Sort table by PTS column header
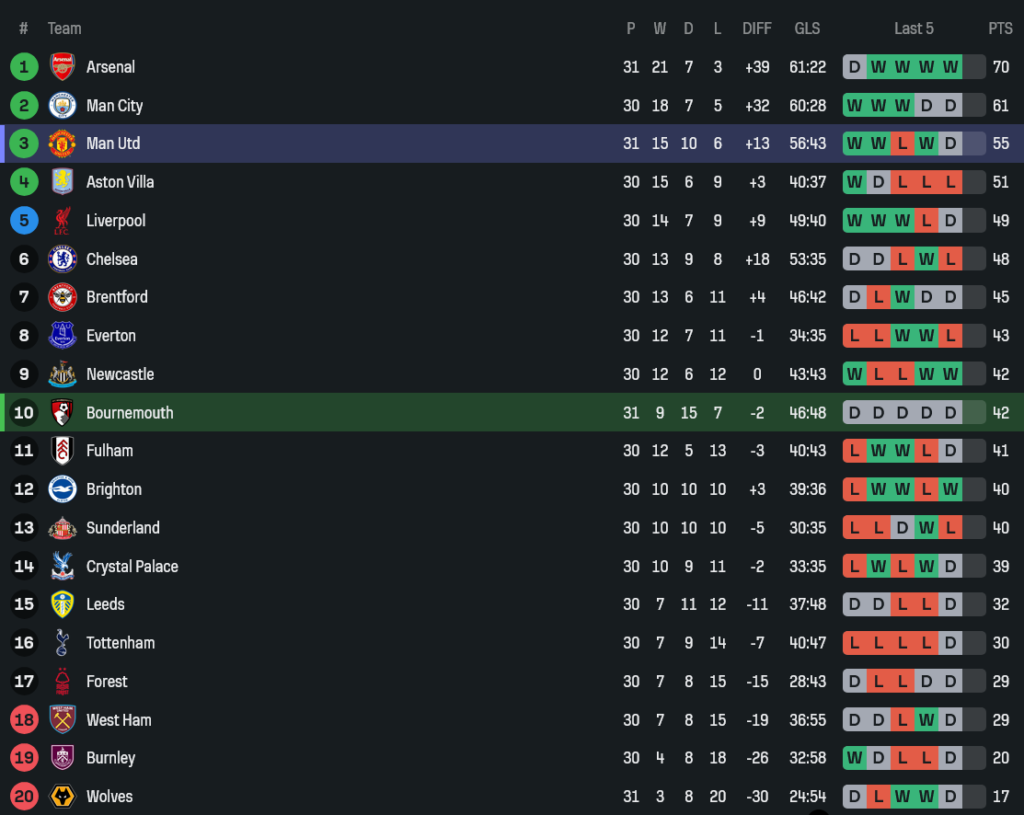 pyautogui.click(x=1000, y=28)
